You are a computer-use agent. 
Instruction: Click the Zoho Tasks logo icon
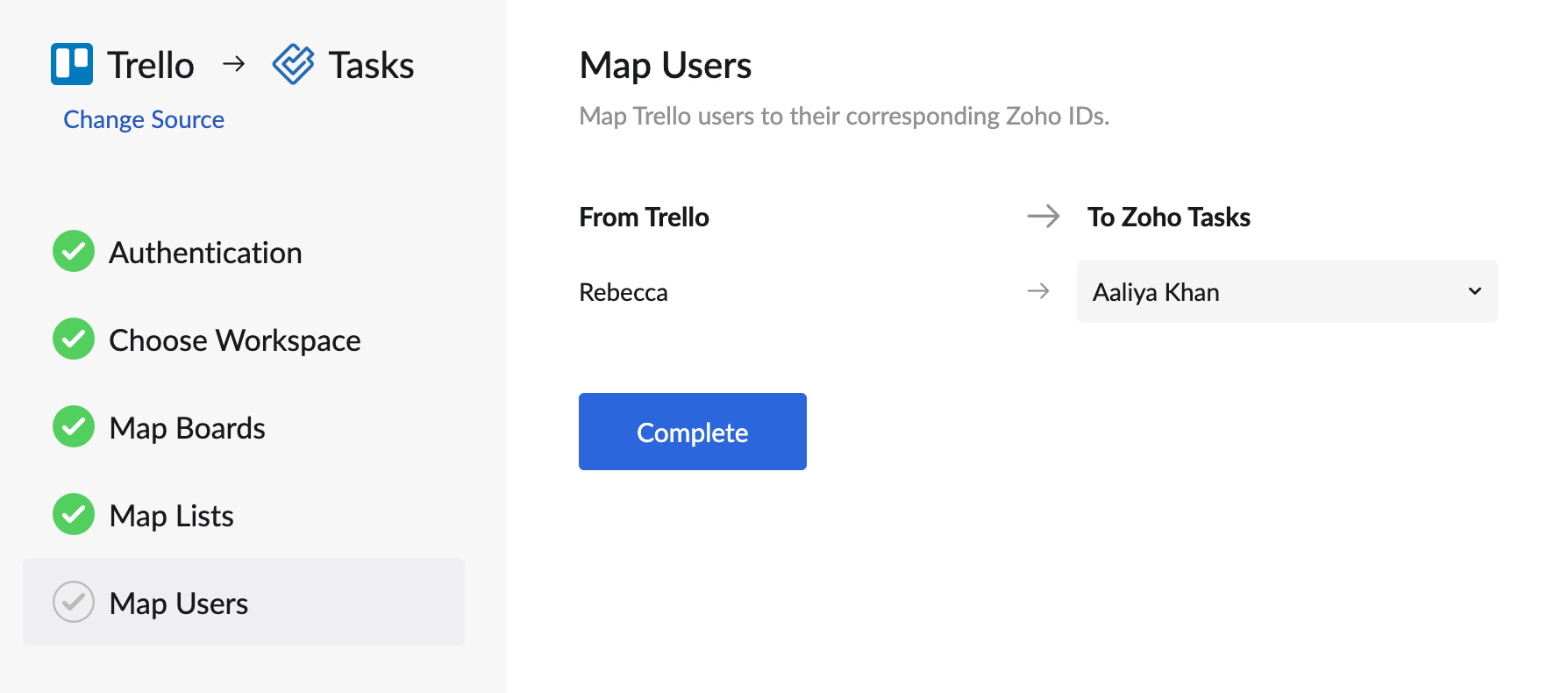[293, 62]
